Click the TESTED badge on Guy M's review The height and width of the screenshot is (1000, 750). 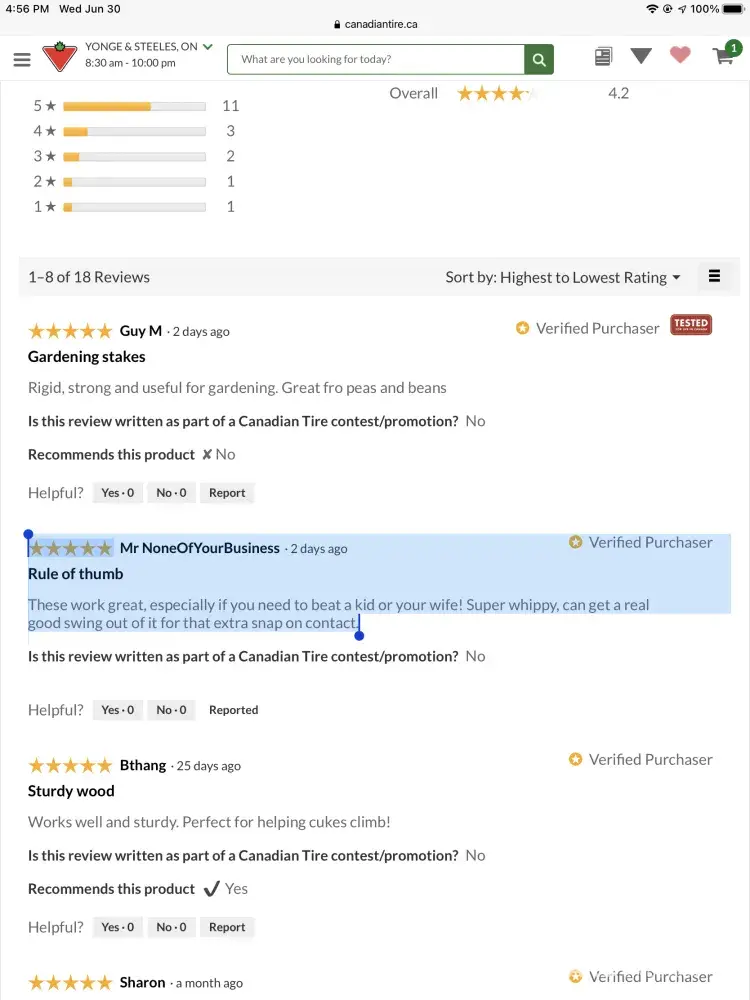[690, 325]
